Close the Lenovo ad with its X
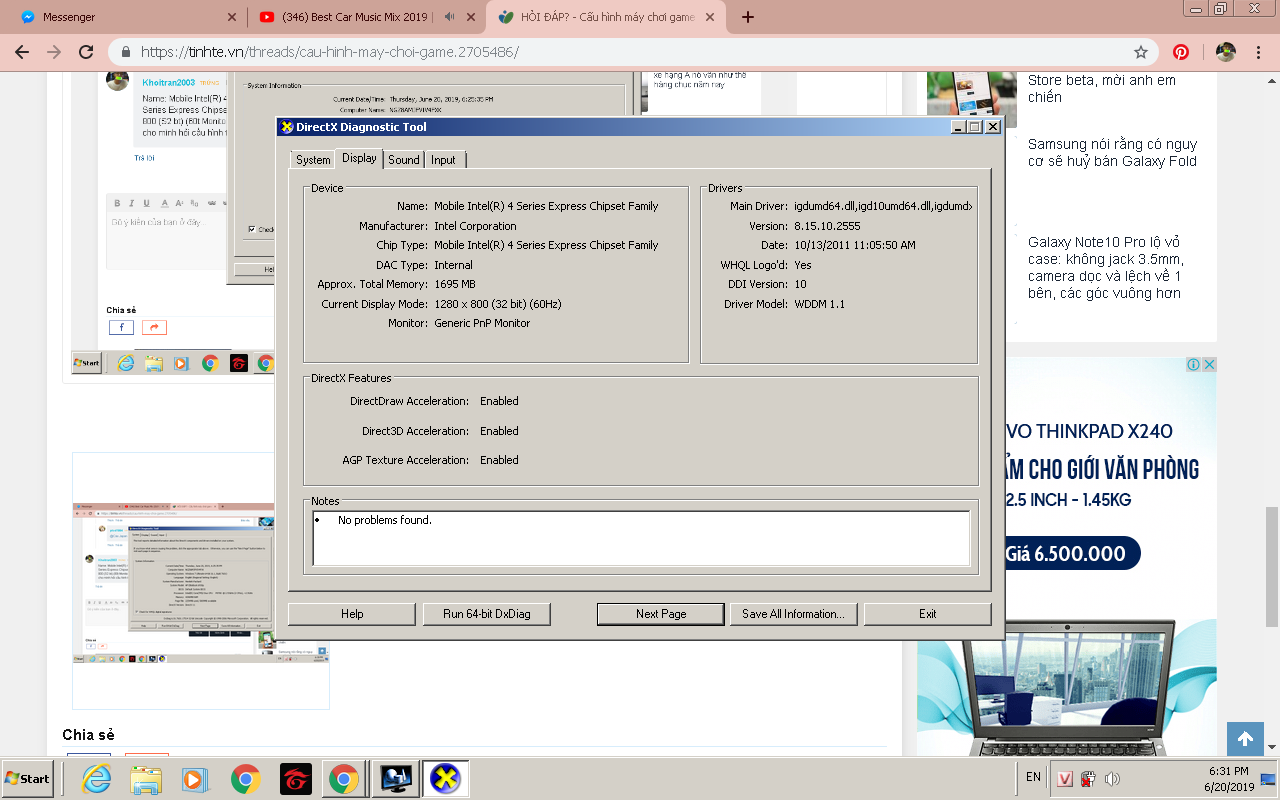This screenshot has width=1280, height=800. coord(1208,365)
